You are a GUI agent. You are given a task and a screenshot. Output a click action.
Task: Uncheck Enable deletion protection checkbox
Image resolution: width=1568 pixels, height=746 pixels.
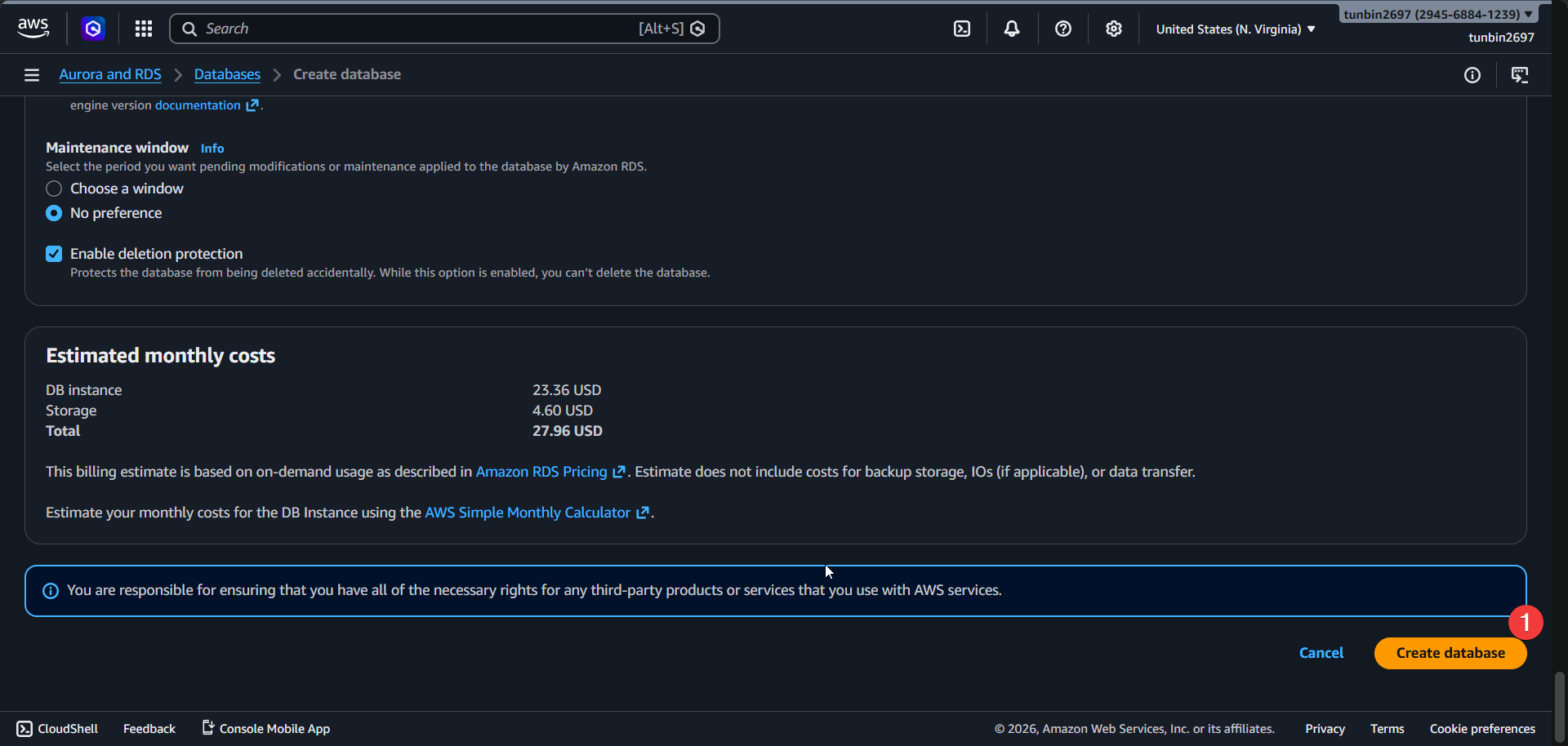54,254
